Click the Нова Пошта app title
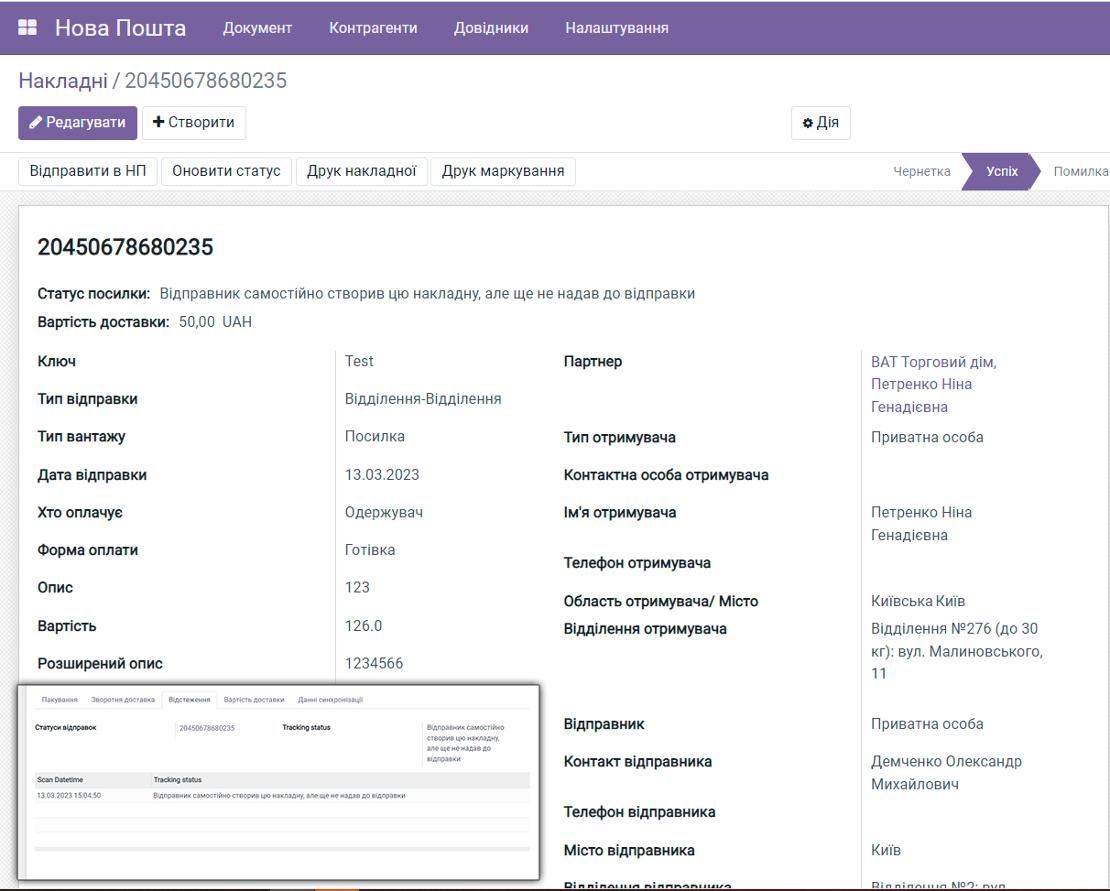The height and width of the screenshot is (891, 1110). point(120,28)
